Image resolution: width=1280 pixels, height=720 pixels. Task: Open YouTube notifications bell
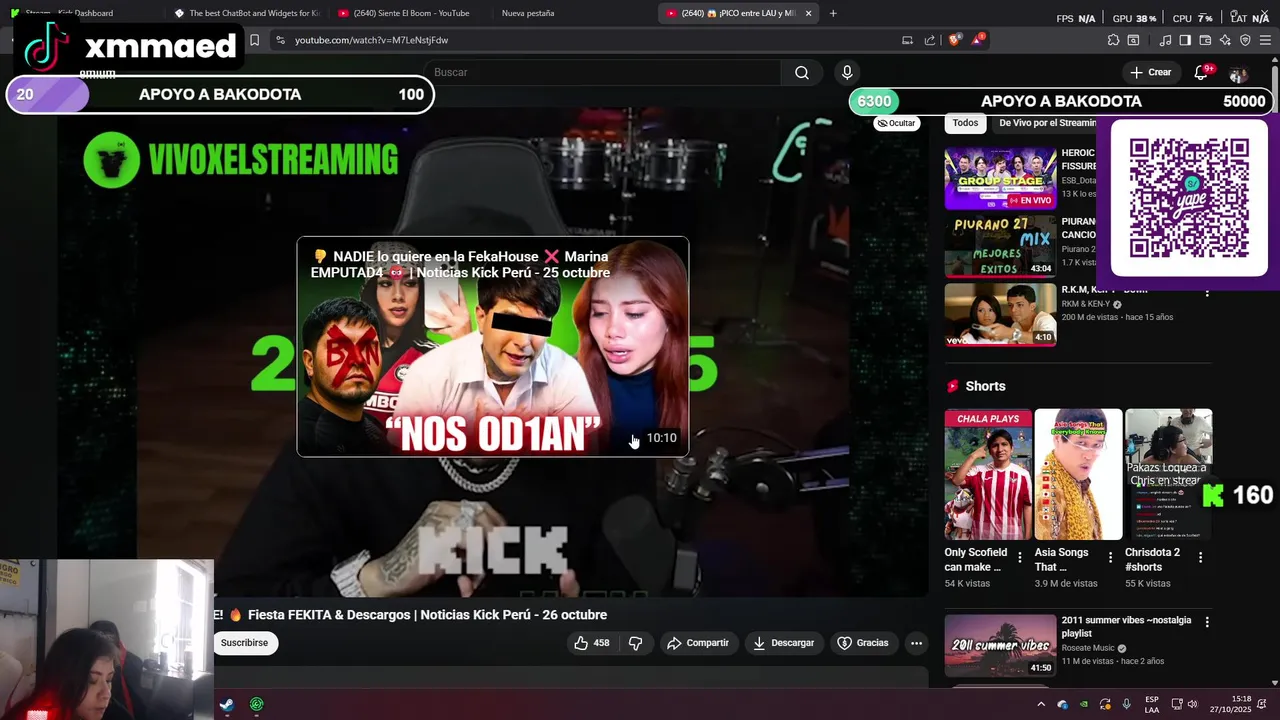tap(1202, 72)
